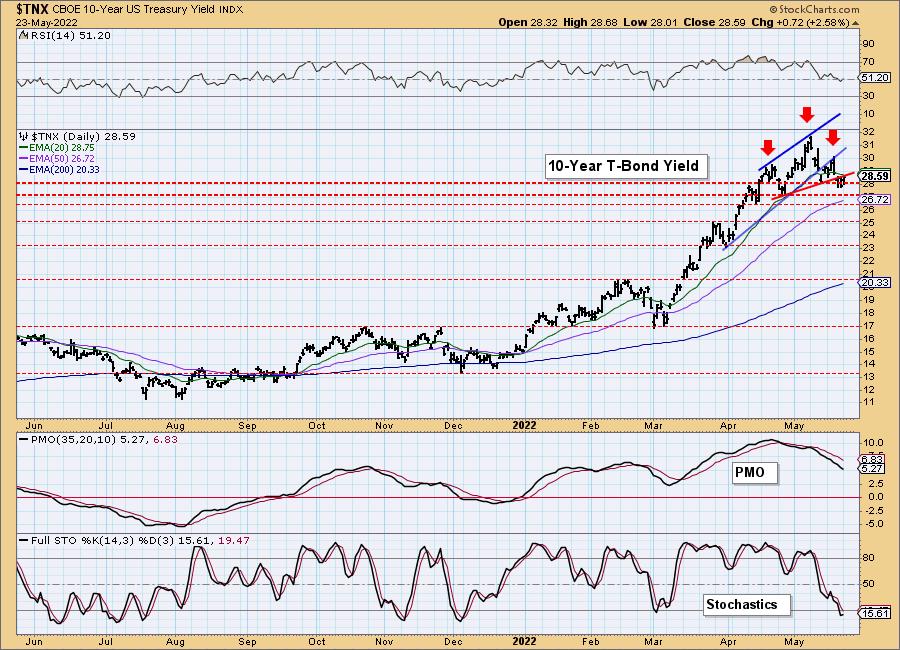Click the 51.20 RSI value tag on right axis
This screenshot has height=650, width=900.
pyautogui.click(x=874, y=78)
